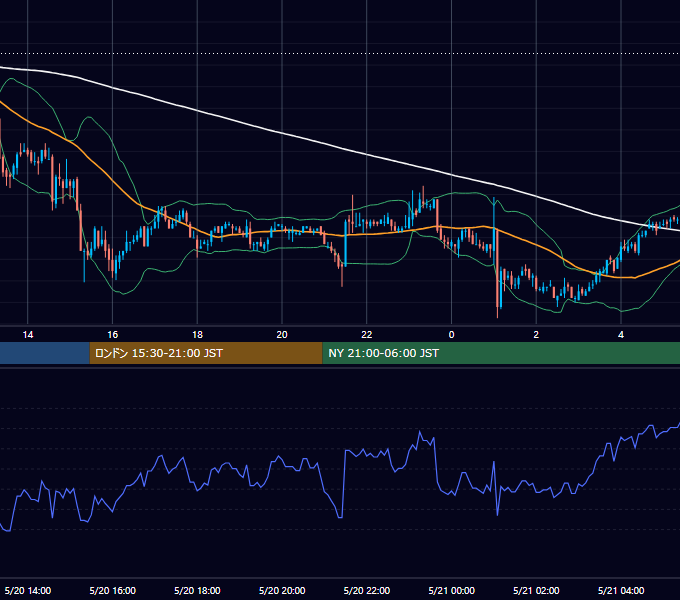Click the '14' hour label on price chart axis

point(28,335)
